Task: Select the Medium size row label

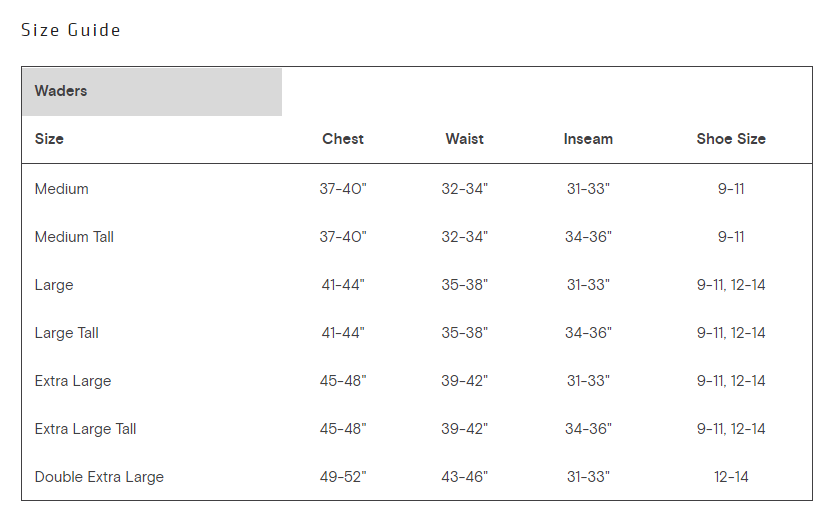Action: 62,189
